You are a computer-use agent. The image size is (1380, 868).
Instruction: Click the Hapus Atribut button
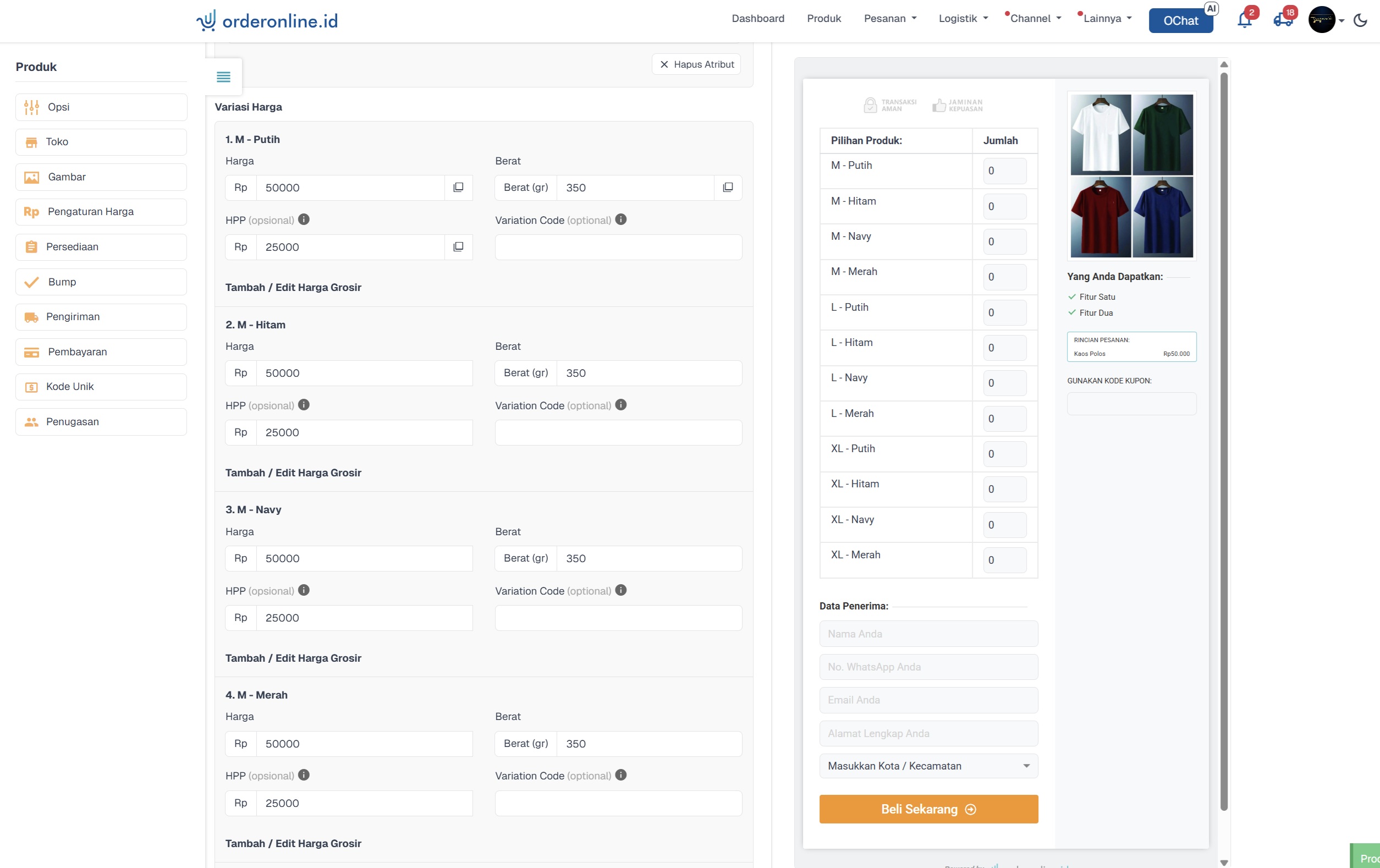696,64
